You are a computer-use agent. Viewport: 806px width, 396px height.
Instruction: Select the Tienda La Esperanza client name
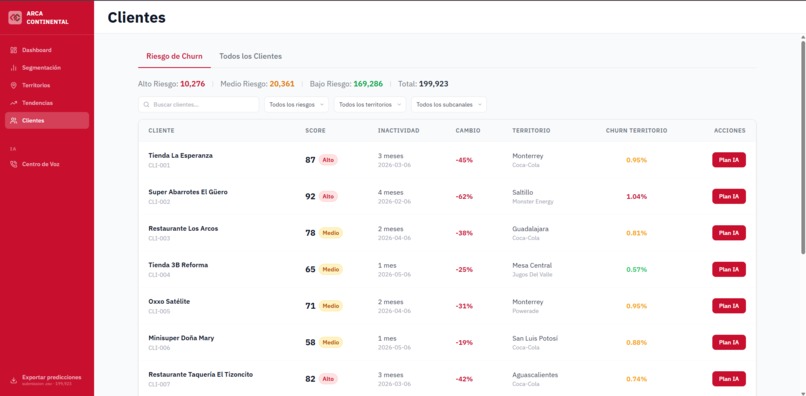[x=180, y=155]
